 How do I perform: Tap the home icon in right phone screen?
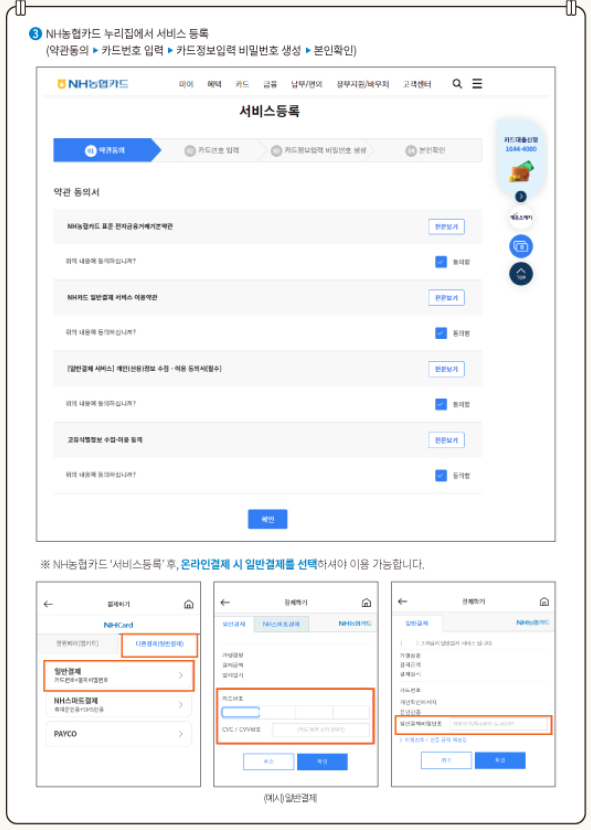544,601
